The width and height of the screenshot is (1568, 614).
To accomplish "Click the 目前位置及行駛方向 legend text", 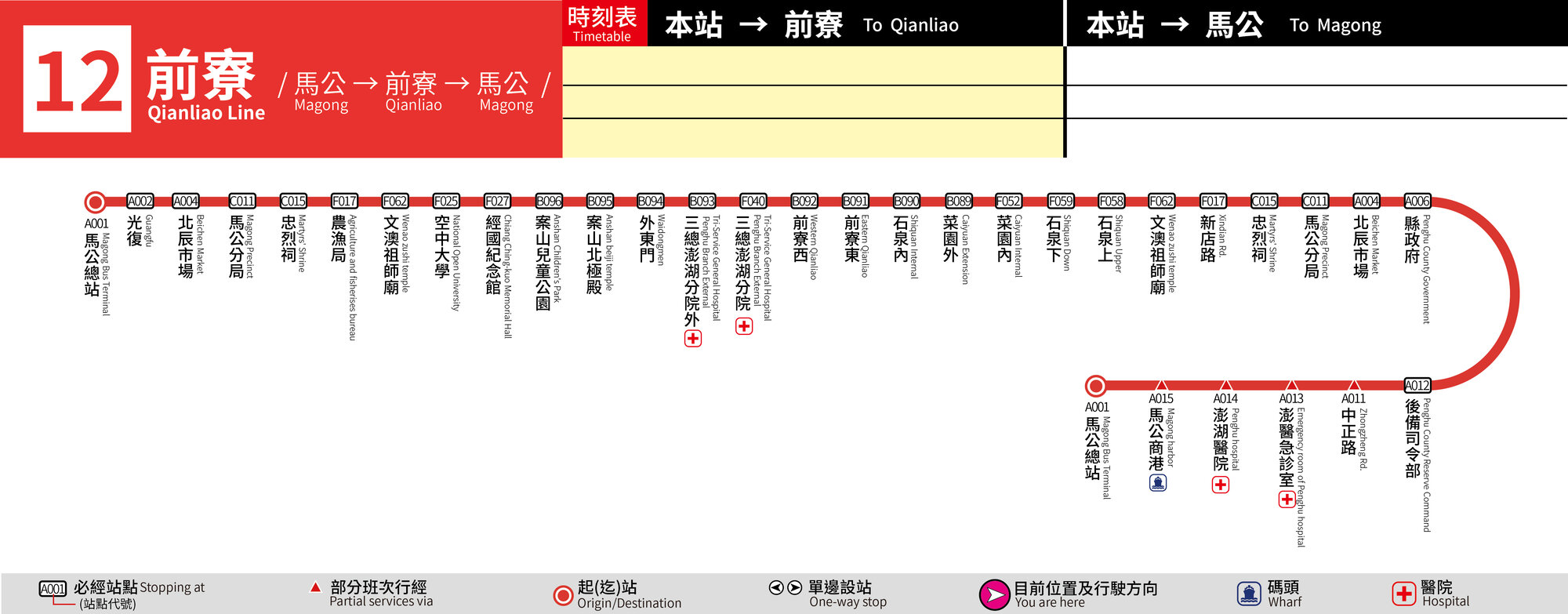I will click(1086, 588).
